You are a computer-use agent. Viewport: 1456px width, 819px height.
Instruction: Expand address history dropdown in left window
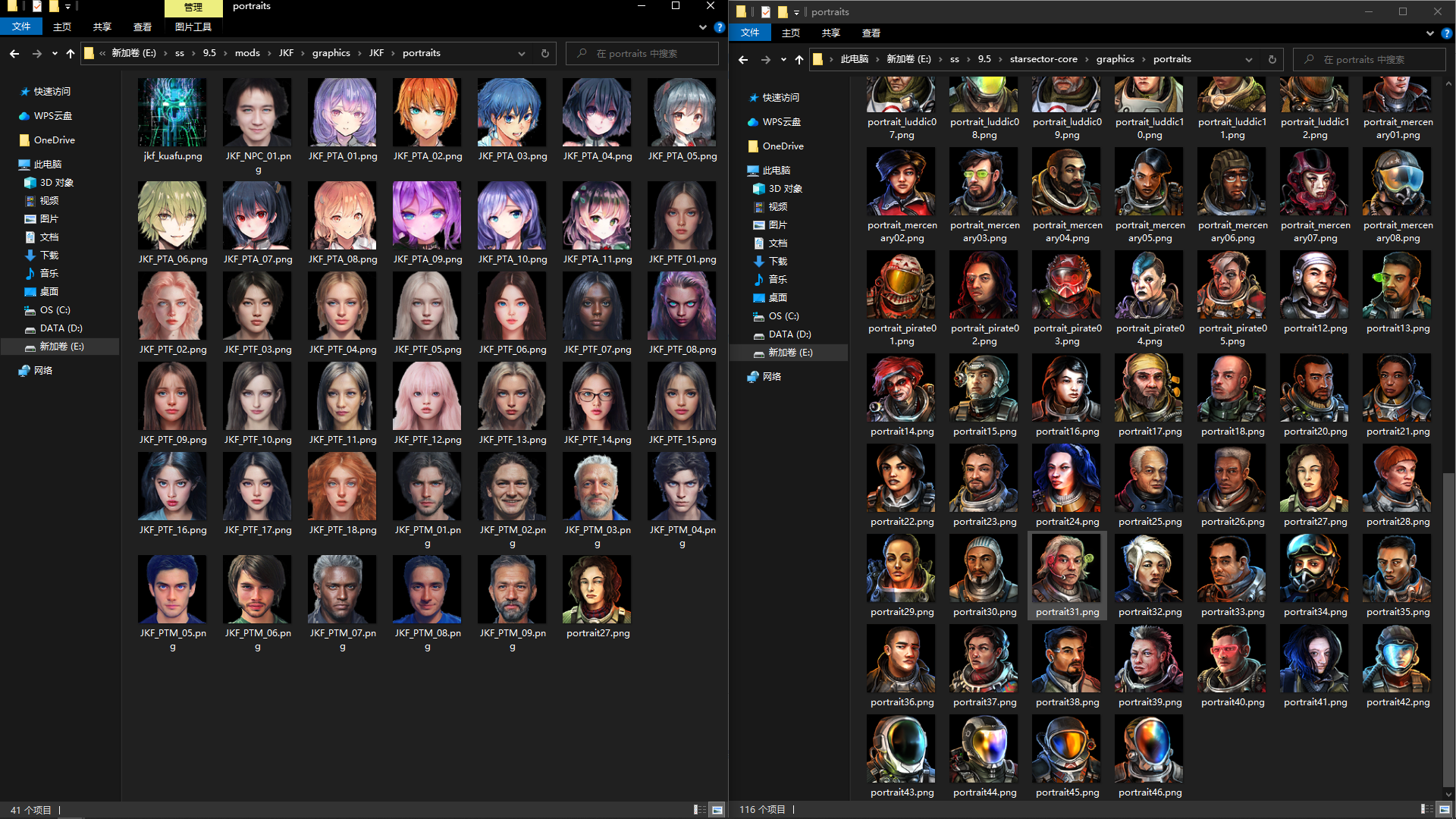(522, 54)
